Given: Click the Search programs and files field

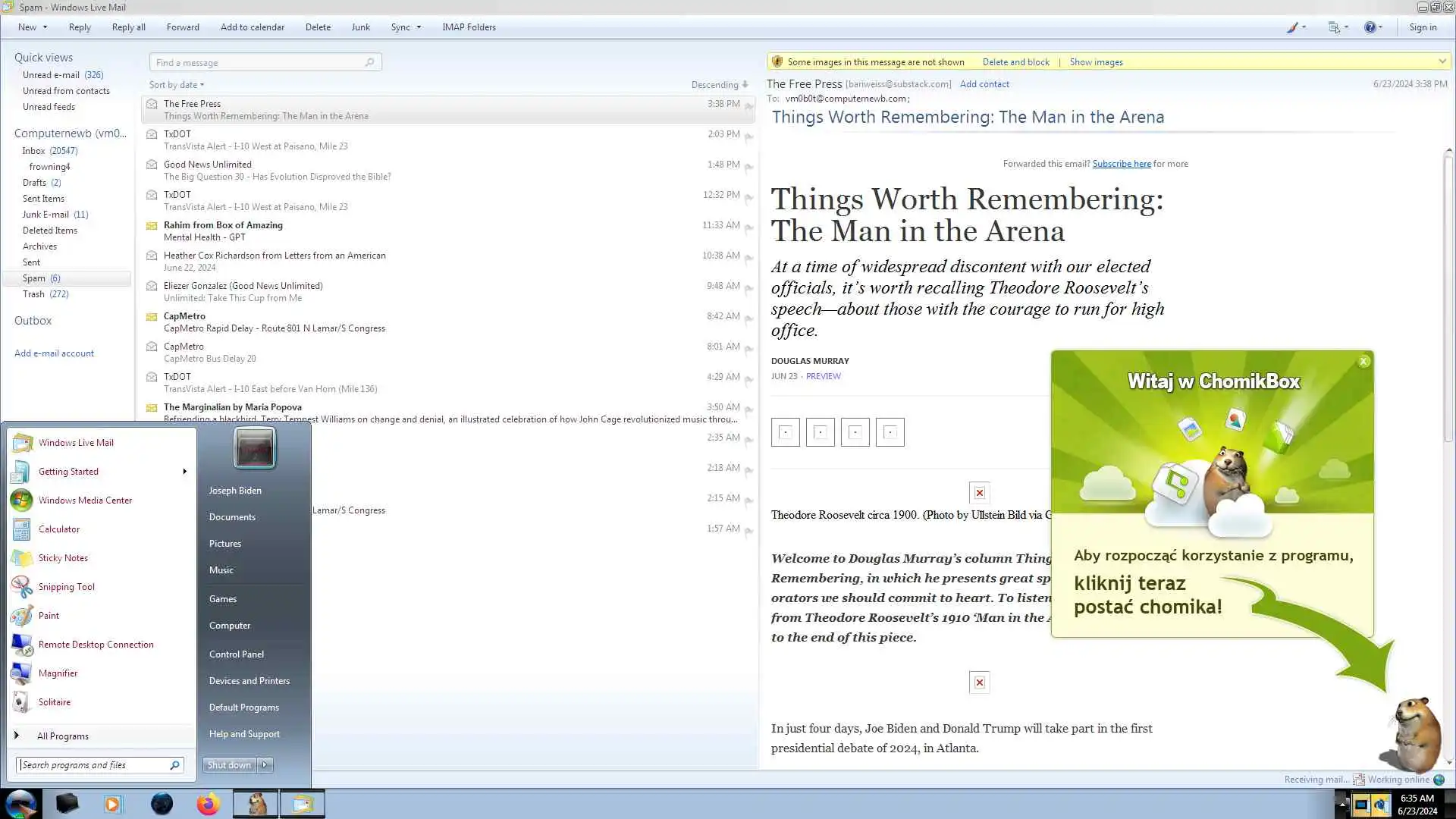Looking at the screenshot, I should tap(91, 764).
